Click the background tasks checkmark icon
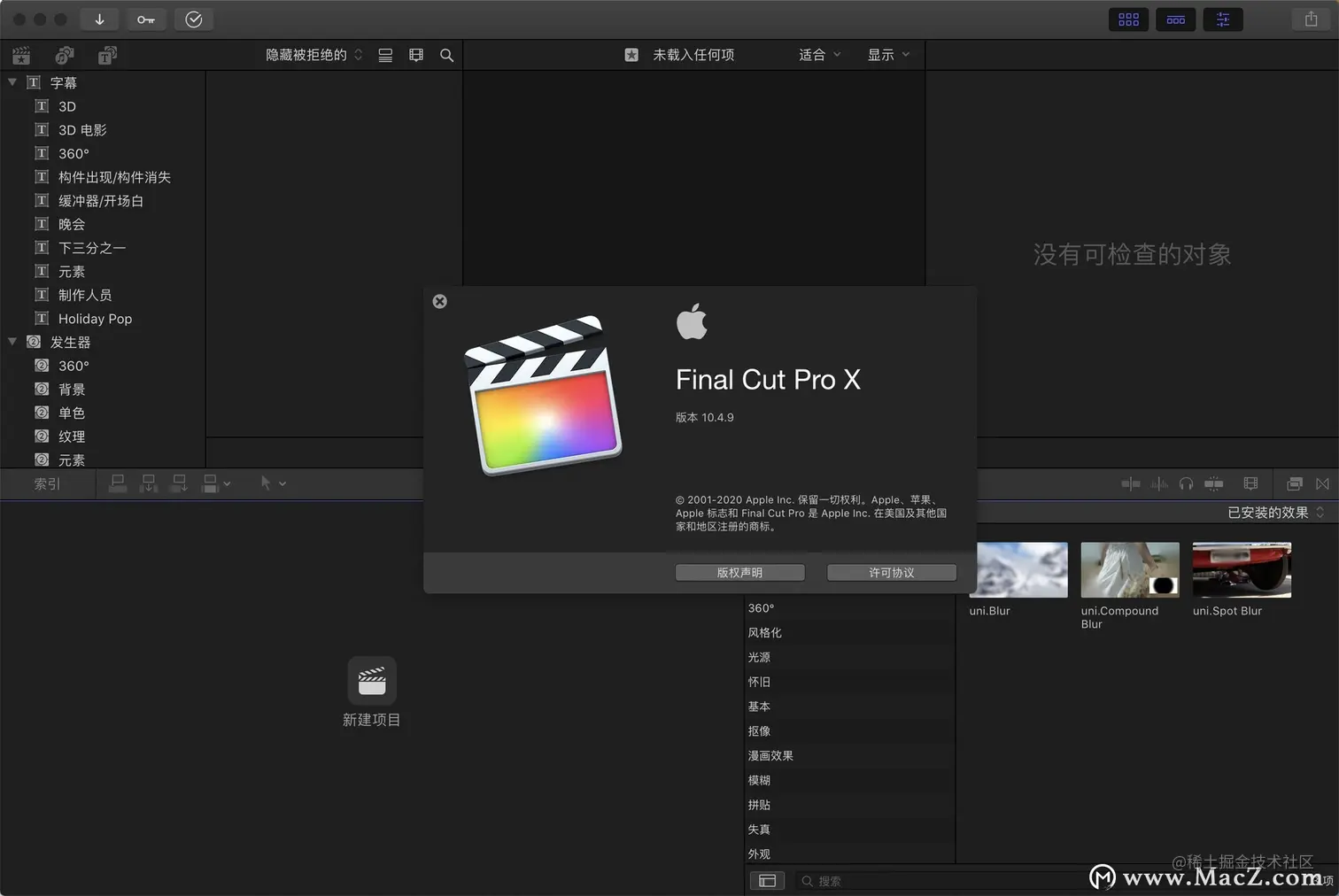 [x=194, y=19]
